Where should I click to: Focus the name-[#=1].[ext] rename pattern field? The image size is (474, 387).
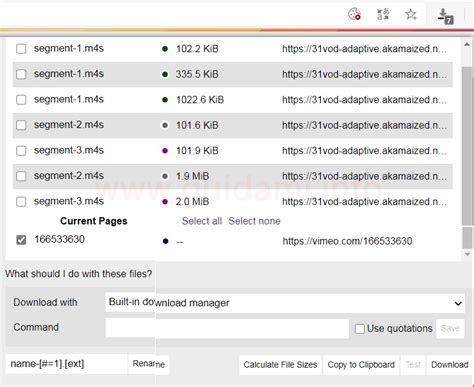tap(66, 364)
